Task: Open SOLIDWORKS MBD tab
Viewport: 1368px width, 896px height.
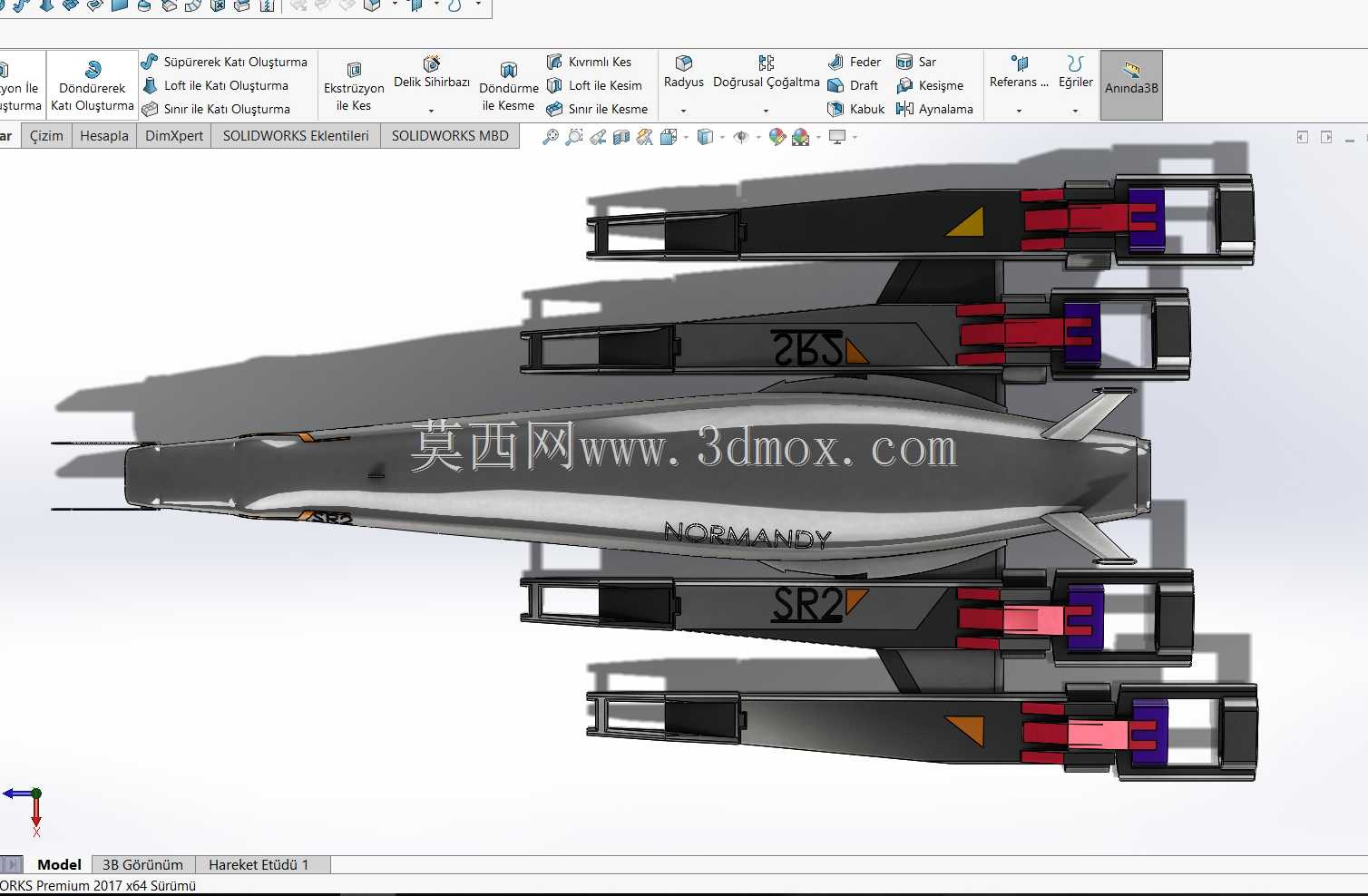Action: click(450, 136)
